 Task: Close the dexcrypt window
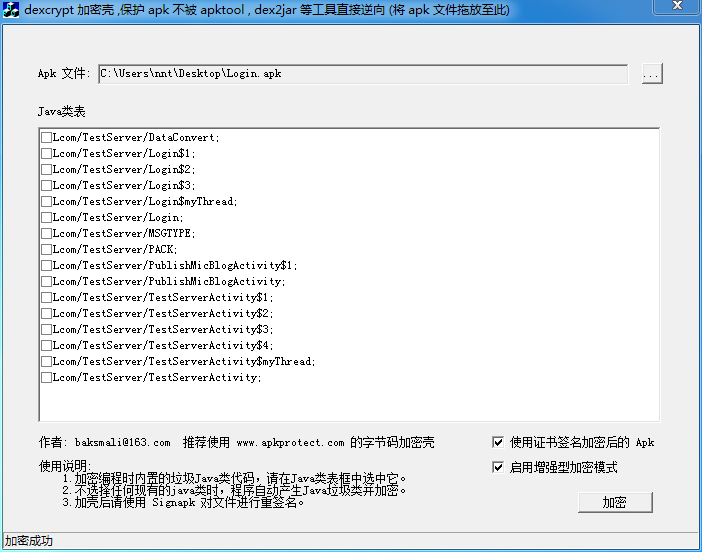click(677, 6)
